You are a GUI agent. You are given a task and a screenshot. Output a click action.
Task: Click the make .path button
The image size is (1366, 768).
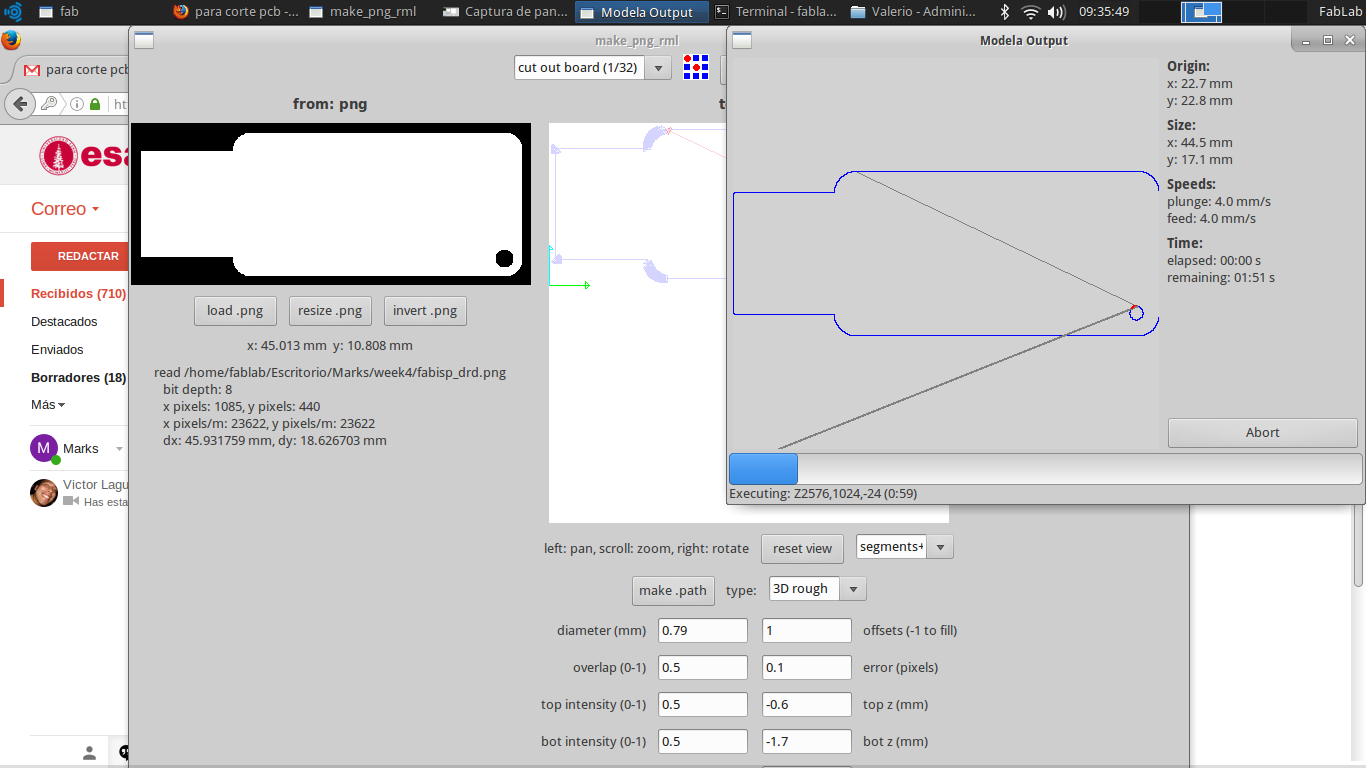pyautogui.click(x=673, y=591)
